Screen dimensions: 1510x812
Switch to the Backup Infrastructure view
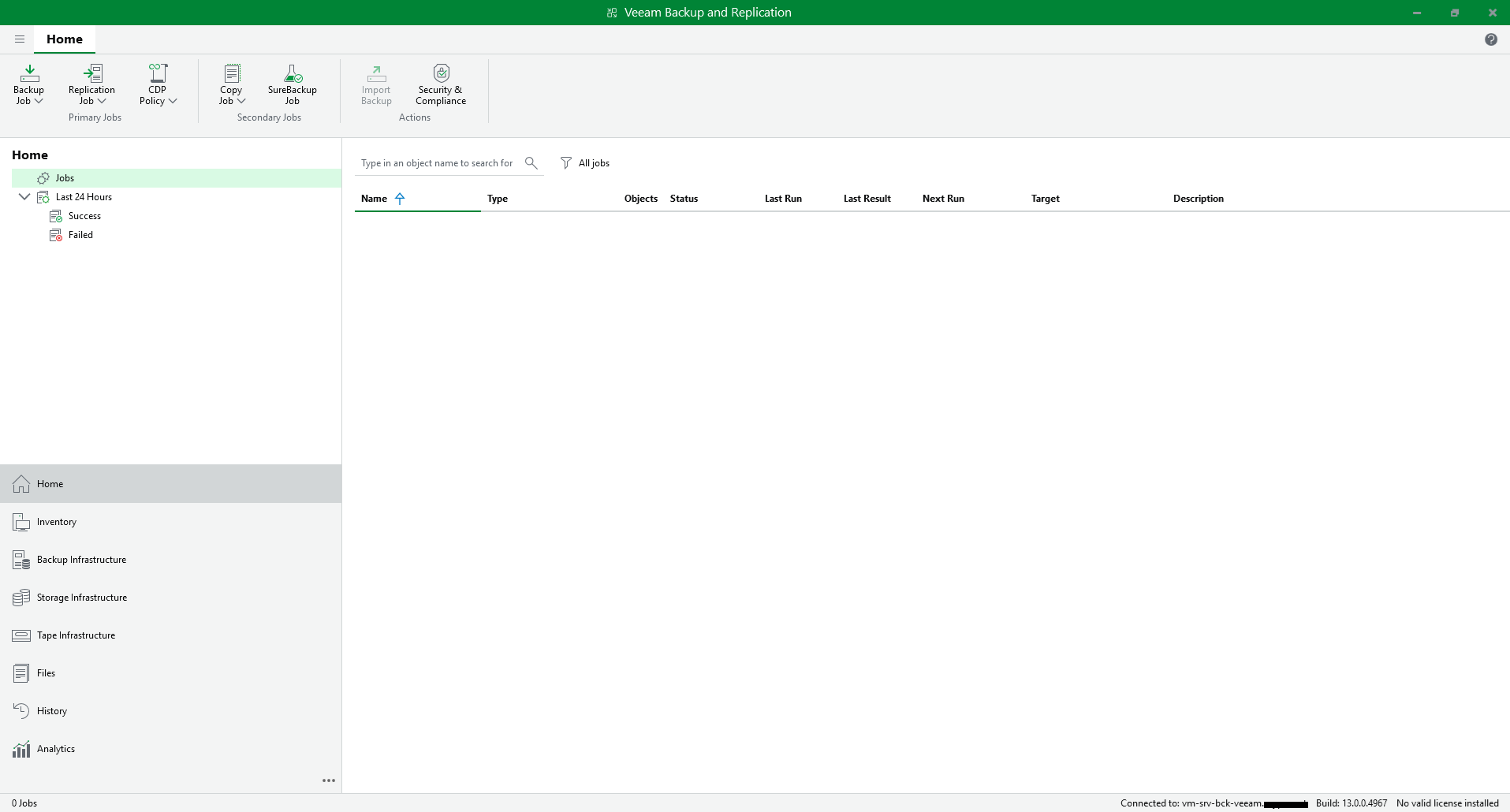click(x=81, y=560)
